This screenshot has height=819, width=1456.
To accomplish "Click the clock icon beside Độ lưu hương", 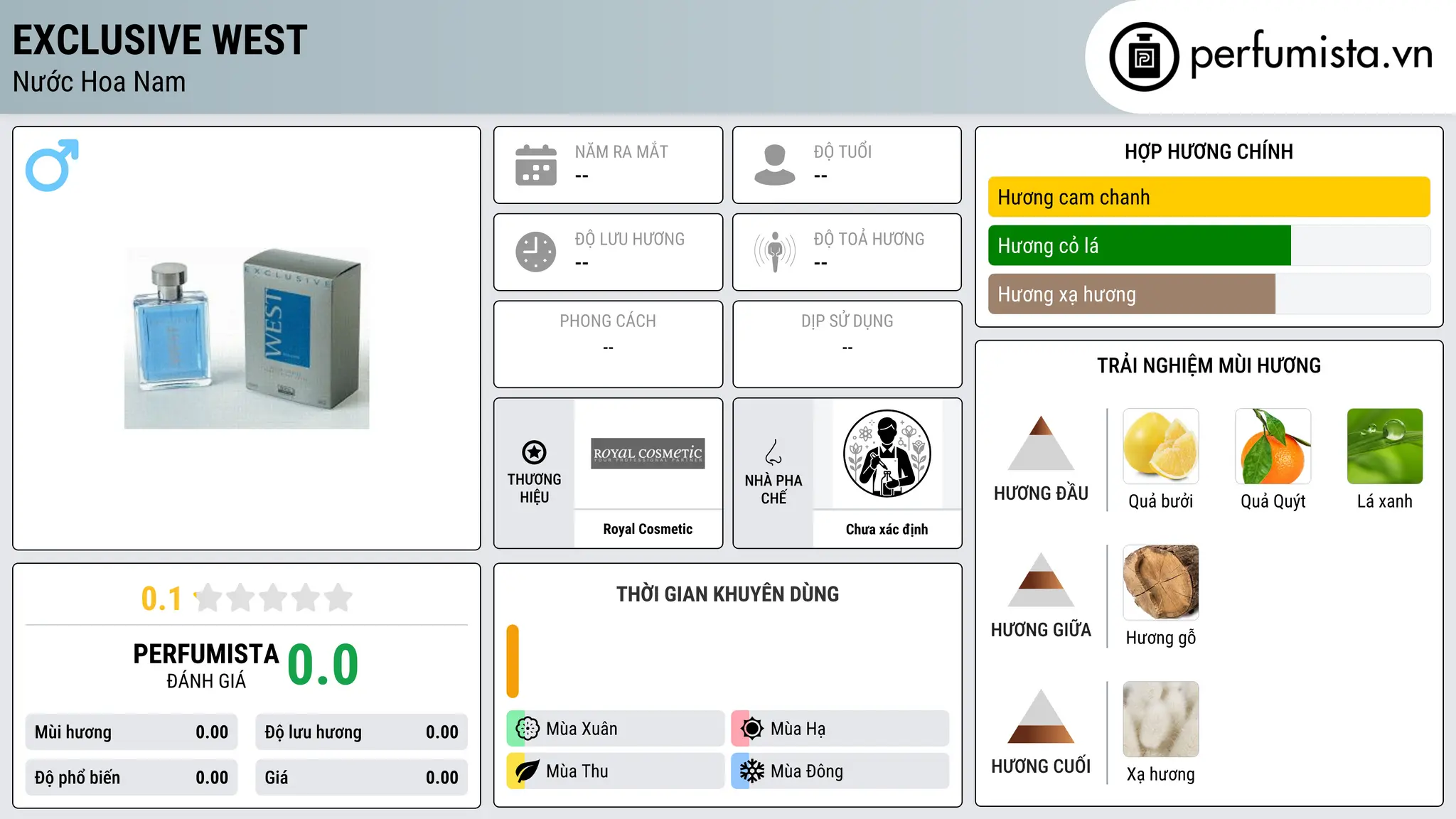I will (536, 252).
